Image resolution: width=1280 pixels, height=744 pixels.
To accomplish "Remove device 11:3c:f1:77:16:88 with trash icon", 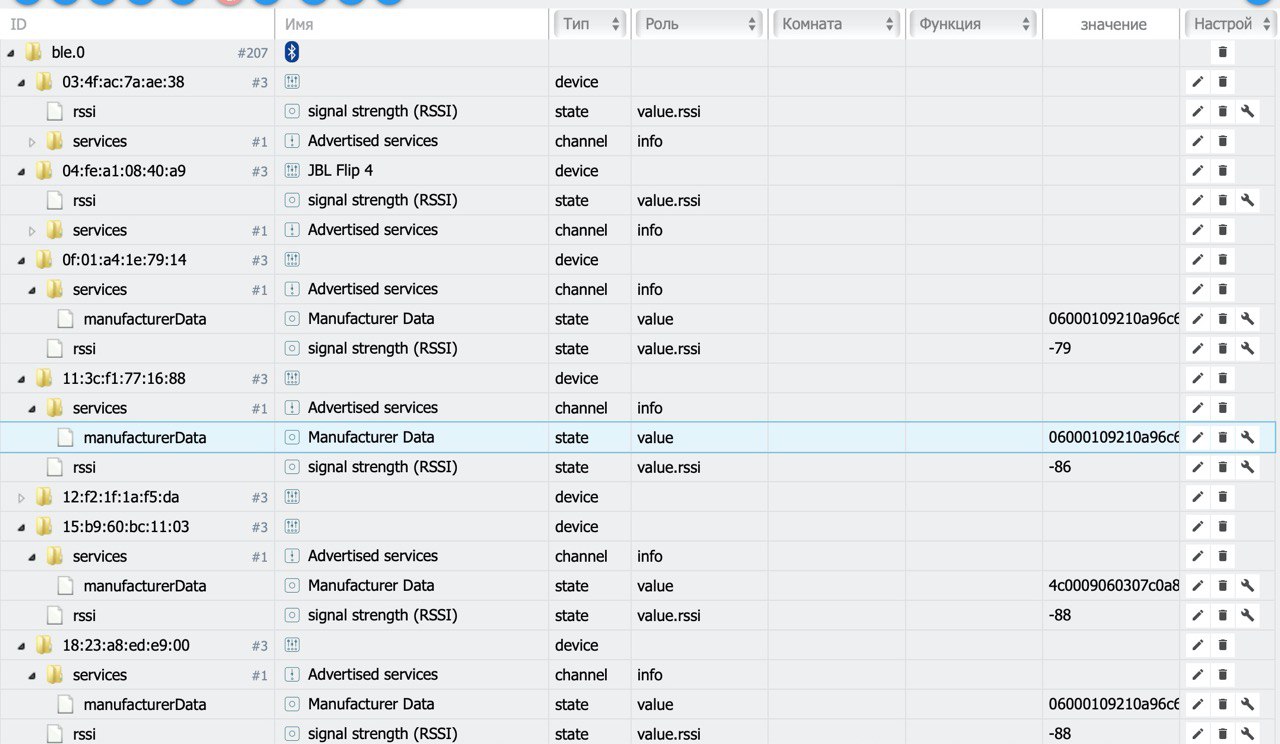I will [1222, 378].
